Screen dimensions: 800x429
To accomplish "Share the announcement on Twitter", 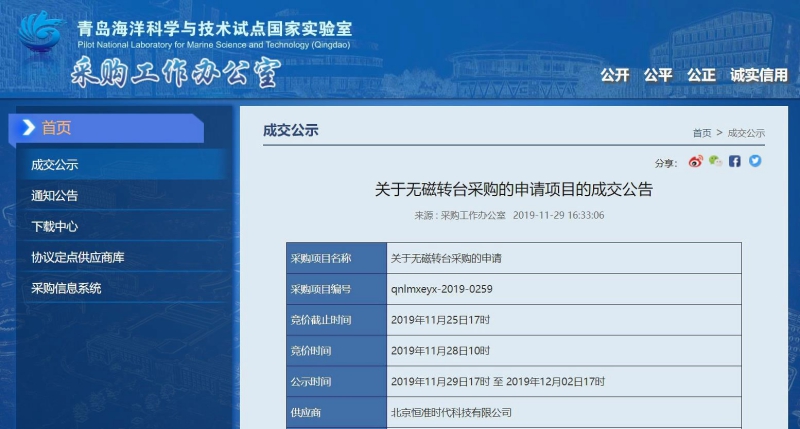I will [x=755, y=161].
